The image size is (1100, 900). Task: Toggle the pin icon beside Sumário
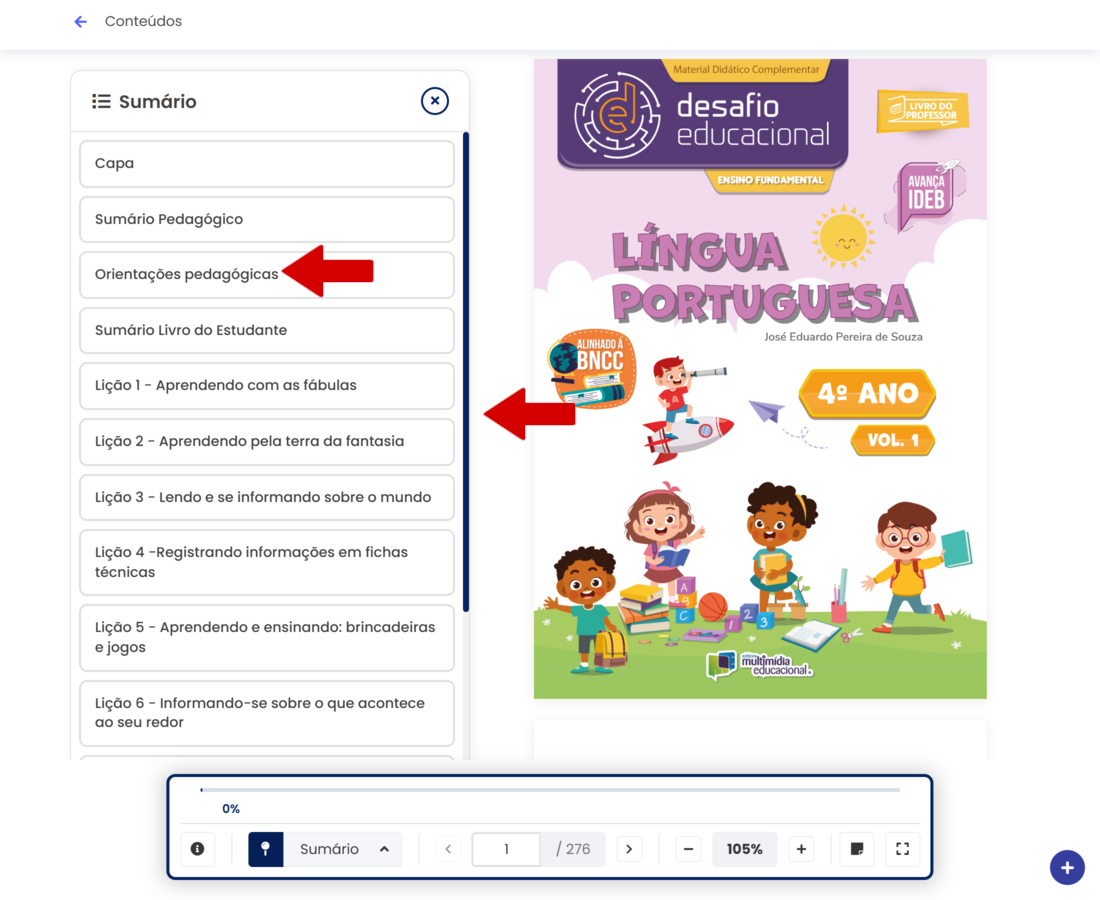coord(266,849)
